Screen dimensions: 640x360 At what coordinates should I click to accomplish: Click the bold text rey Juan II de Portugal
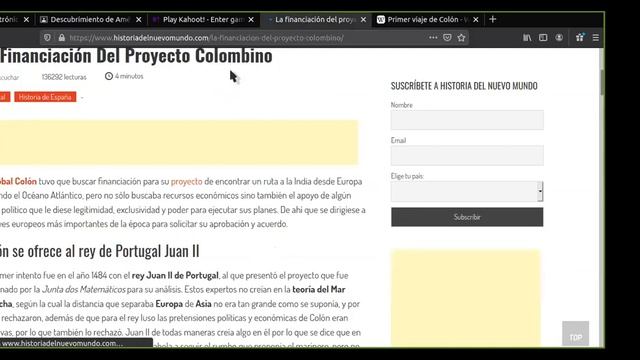175,276
